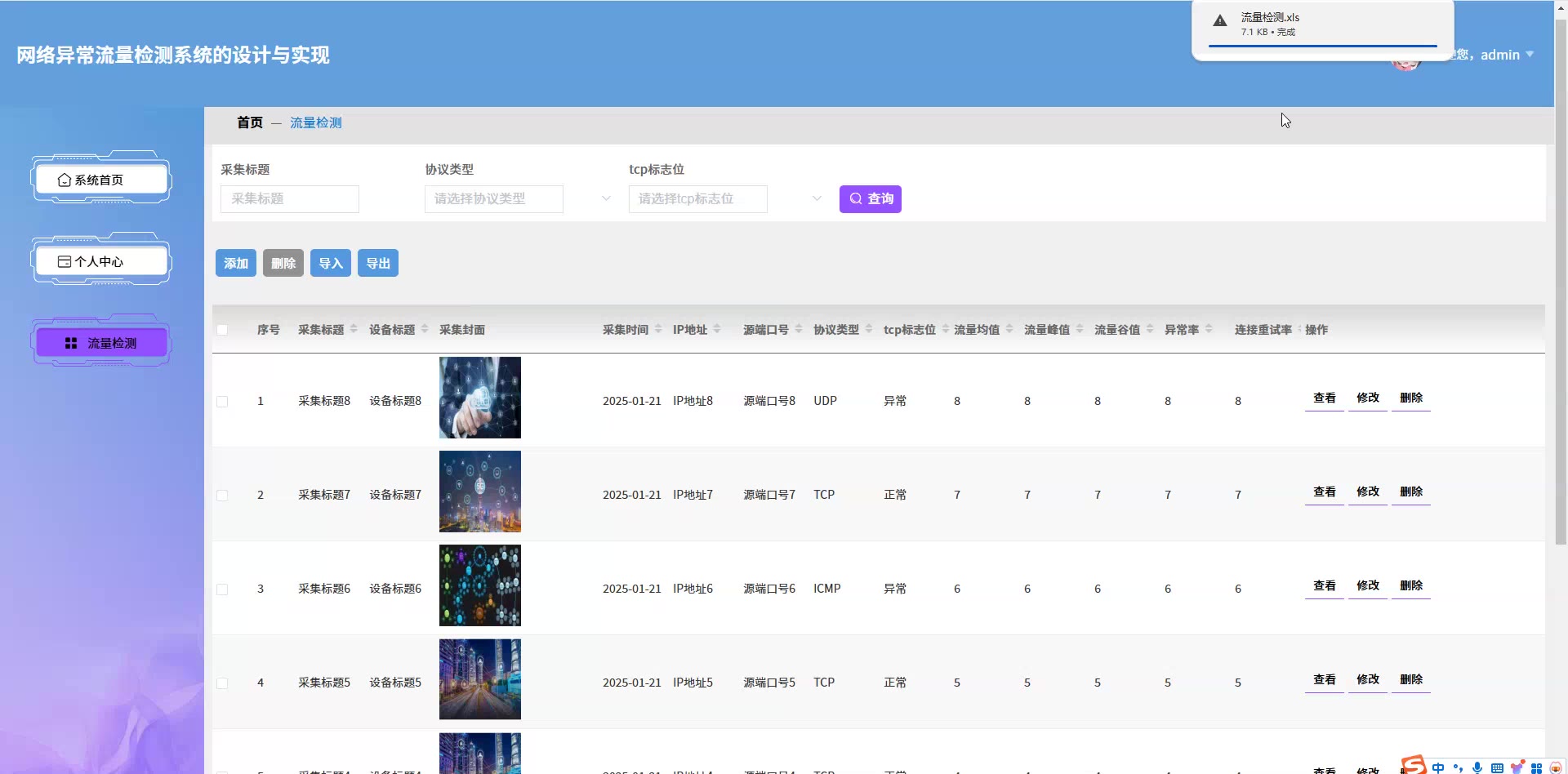Sort by 采集时间 using its sort arrows
The image size is (1568, 774).
[658, 330]
